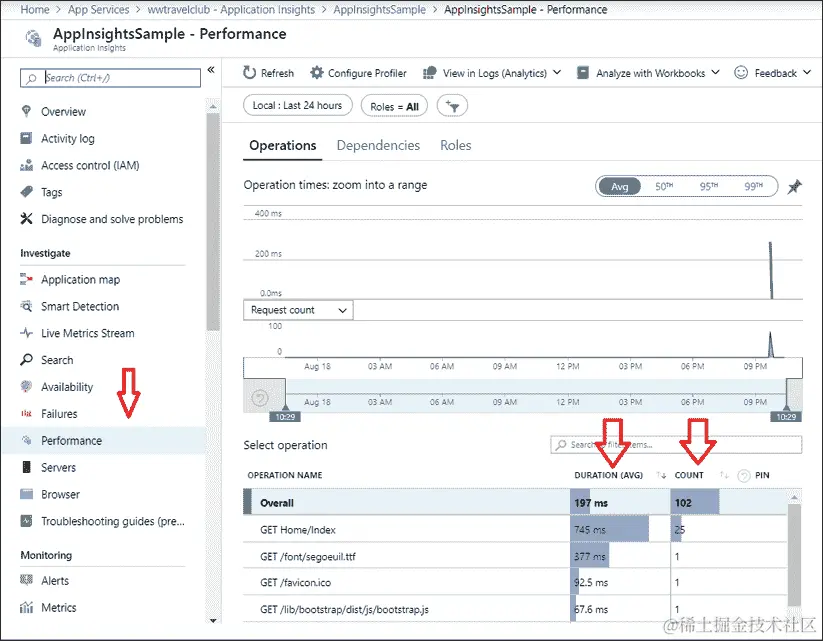Click the Refresh icon in the toolbar

pyautogui.click(x=249, y=72)
